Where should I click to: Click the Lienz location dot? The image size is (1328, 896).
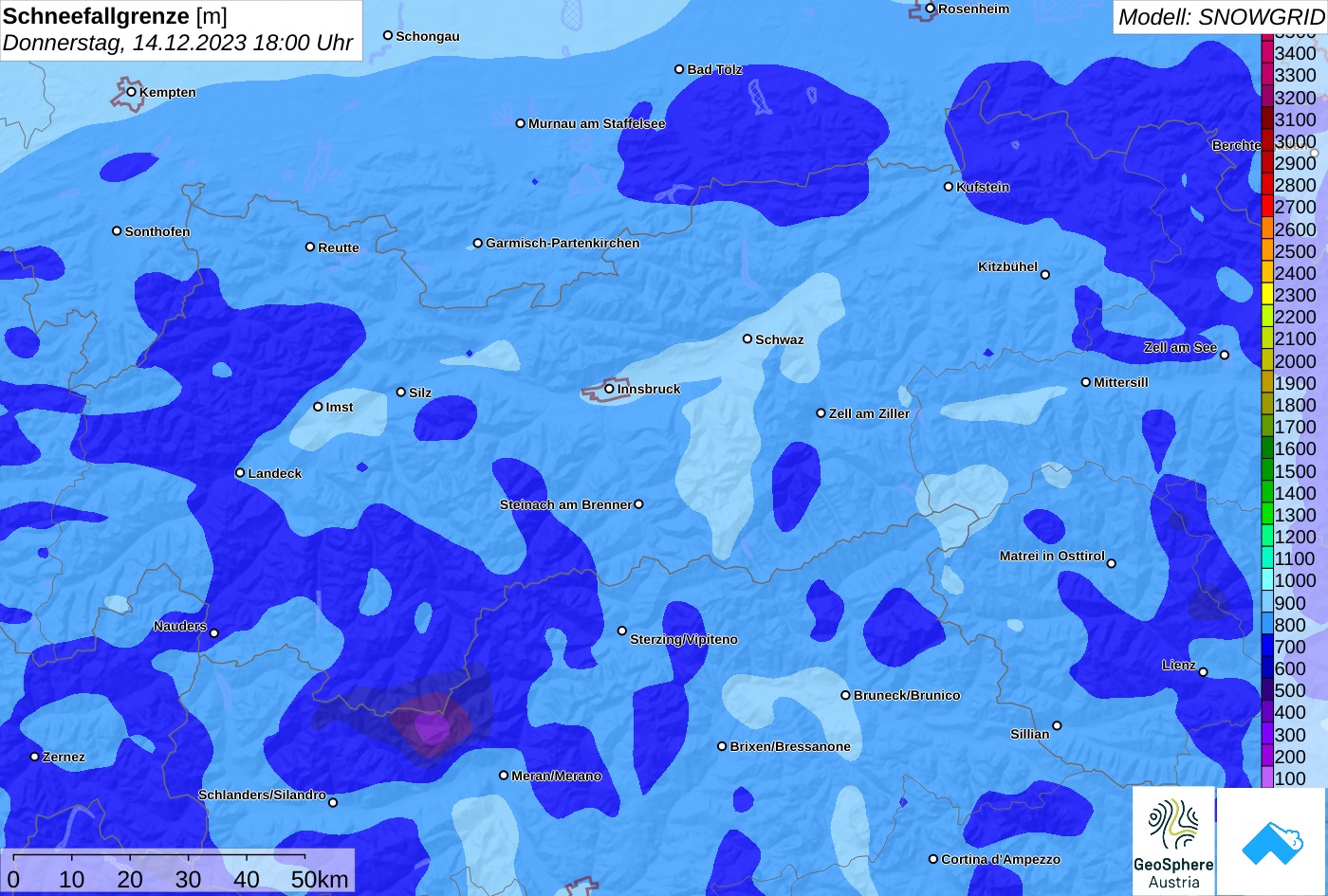[x=1203, y=672]
